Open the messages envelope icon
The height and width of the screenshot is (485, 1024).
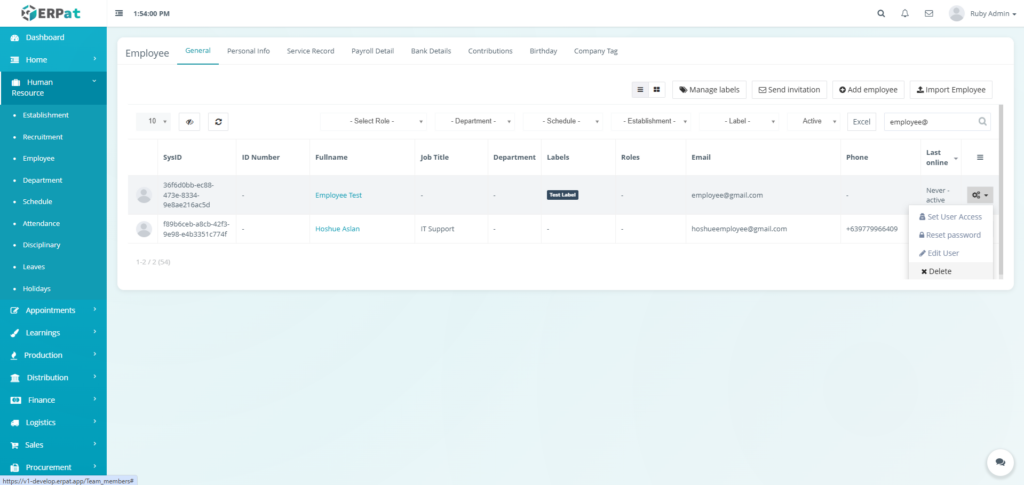point(929,14)
